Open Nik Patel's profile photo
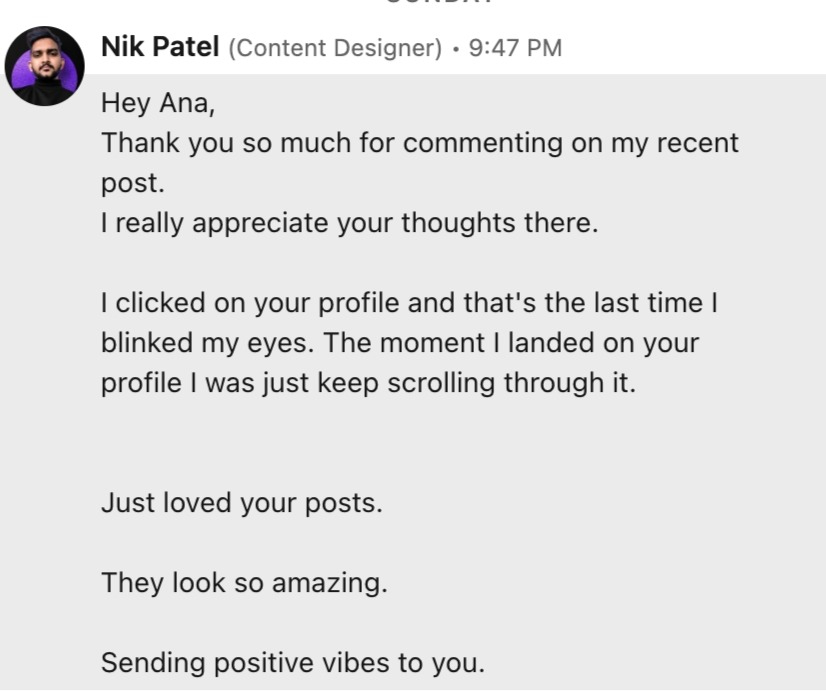This screenshot has width=826, height=691. coord(45,66)
